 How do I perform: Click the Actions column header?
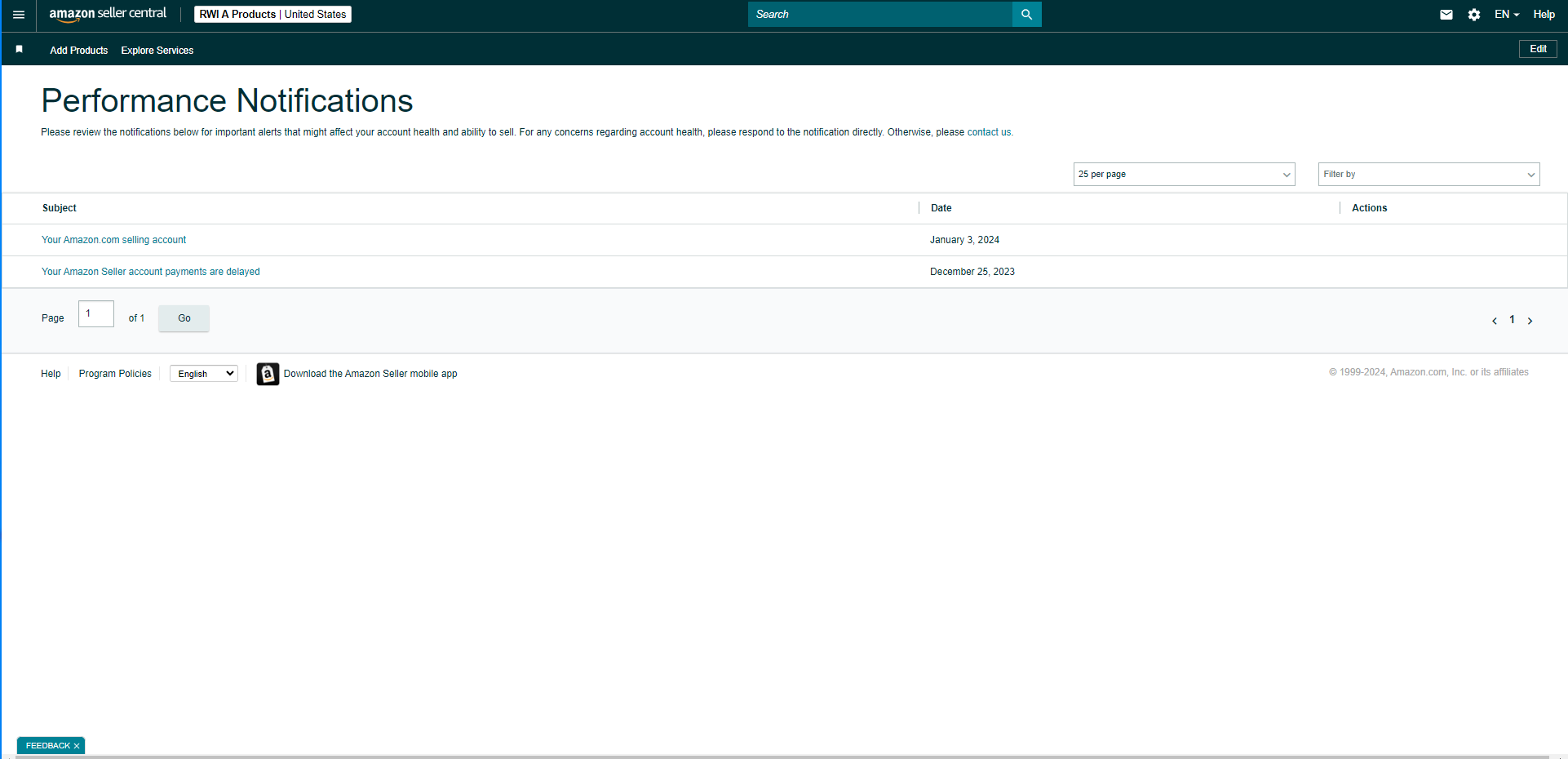(x=1369, y=208)
